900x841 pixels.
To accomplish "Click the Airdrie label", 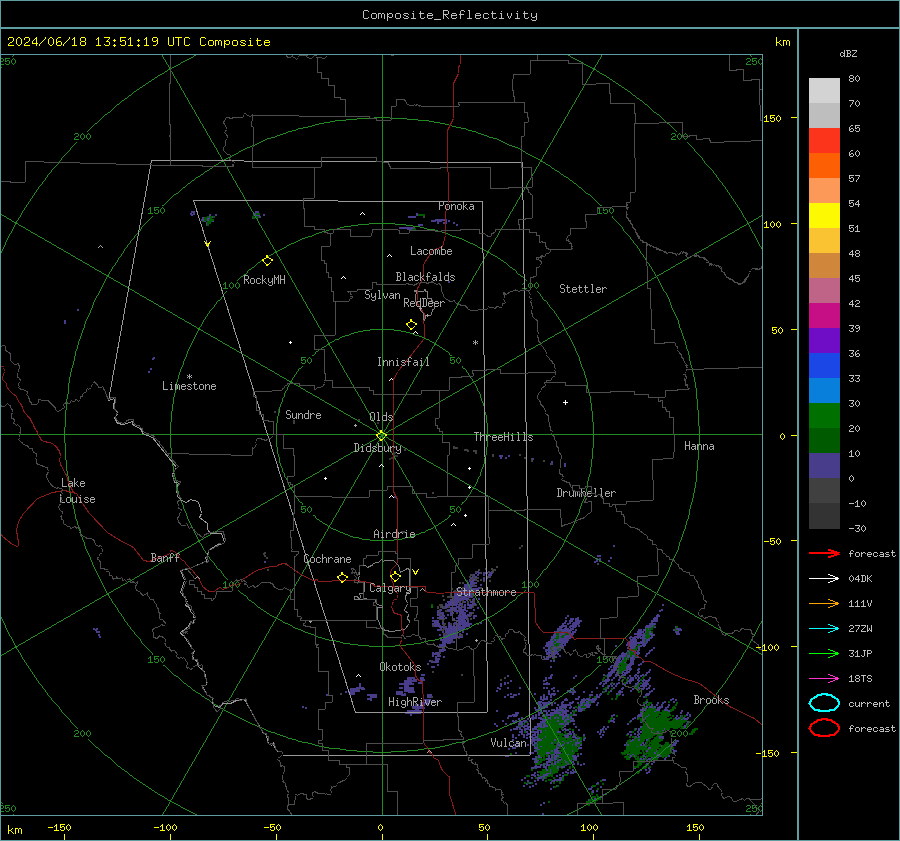I will [394, 534].
